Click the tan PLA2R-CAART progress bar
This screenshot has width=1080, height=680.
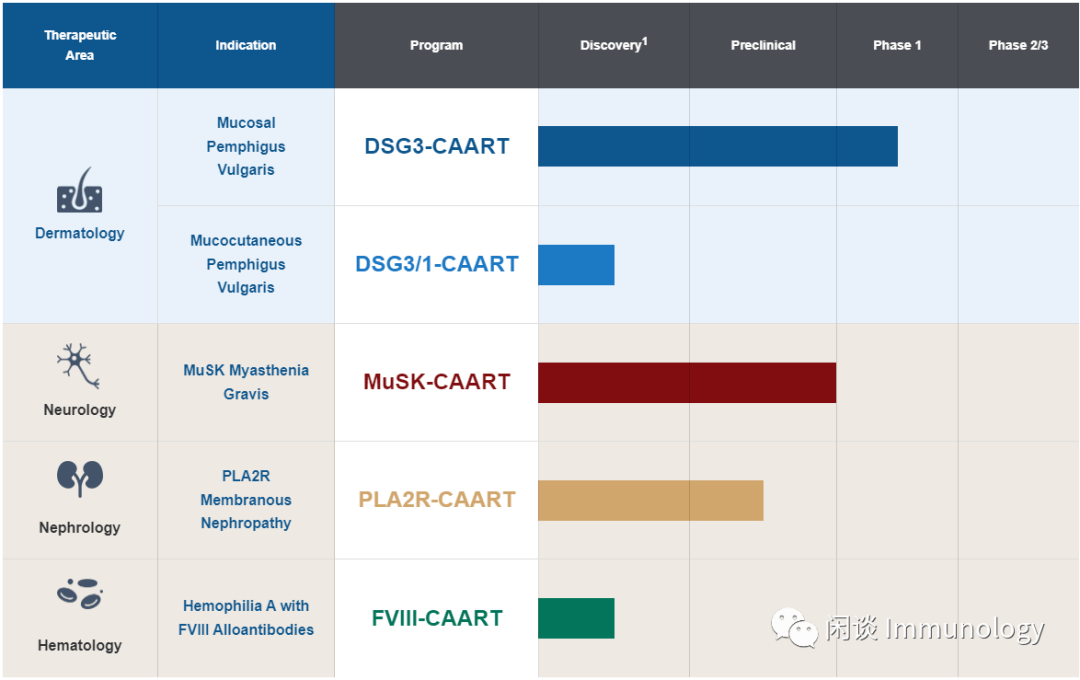(650, 500)
